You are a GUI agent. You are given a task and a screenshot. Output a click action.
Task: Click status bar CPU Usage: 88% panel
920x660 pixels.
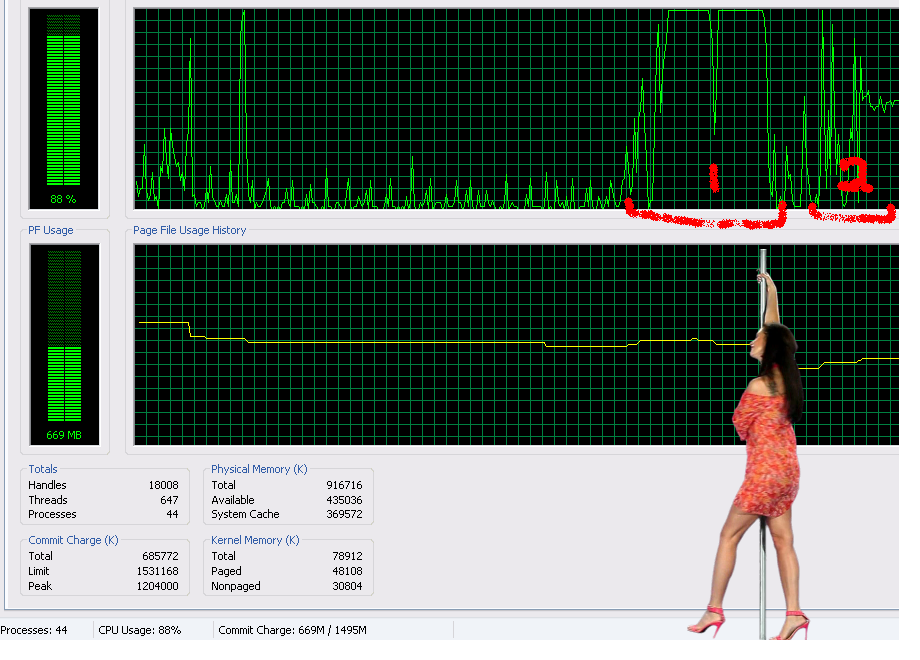pyautogui.click(x=140, y=630)
